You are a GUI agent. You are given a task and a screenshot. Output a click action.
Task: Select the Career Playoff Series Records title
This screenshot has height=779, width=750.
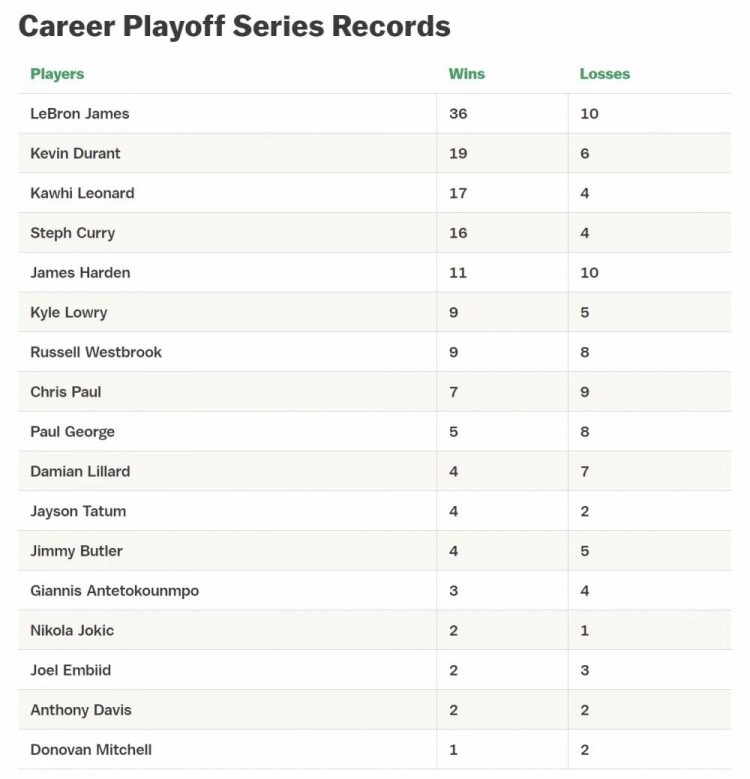[235, 26]
